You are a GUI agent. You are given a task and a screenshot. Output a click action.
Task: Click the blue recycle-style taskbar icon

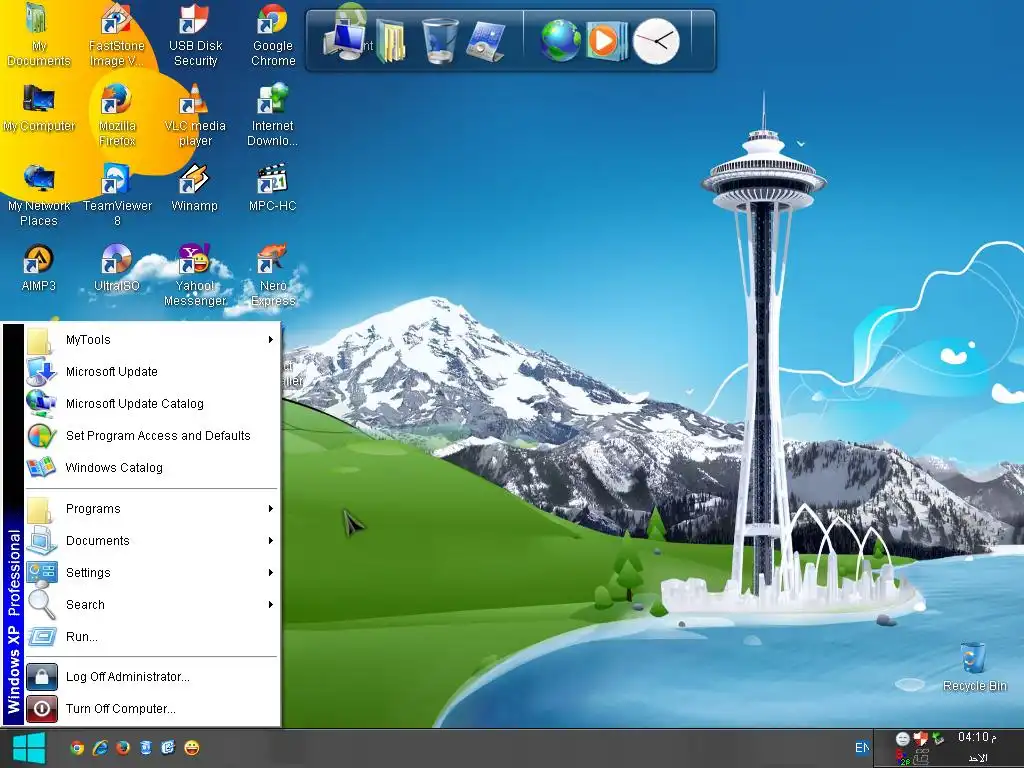pyautogui.click(x=146, y=748)
